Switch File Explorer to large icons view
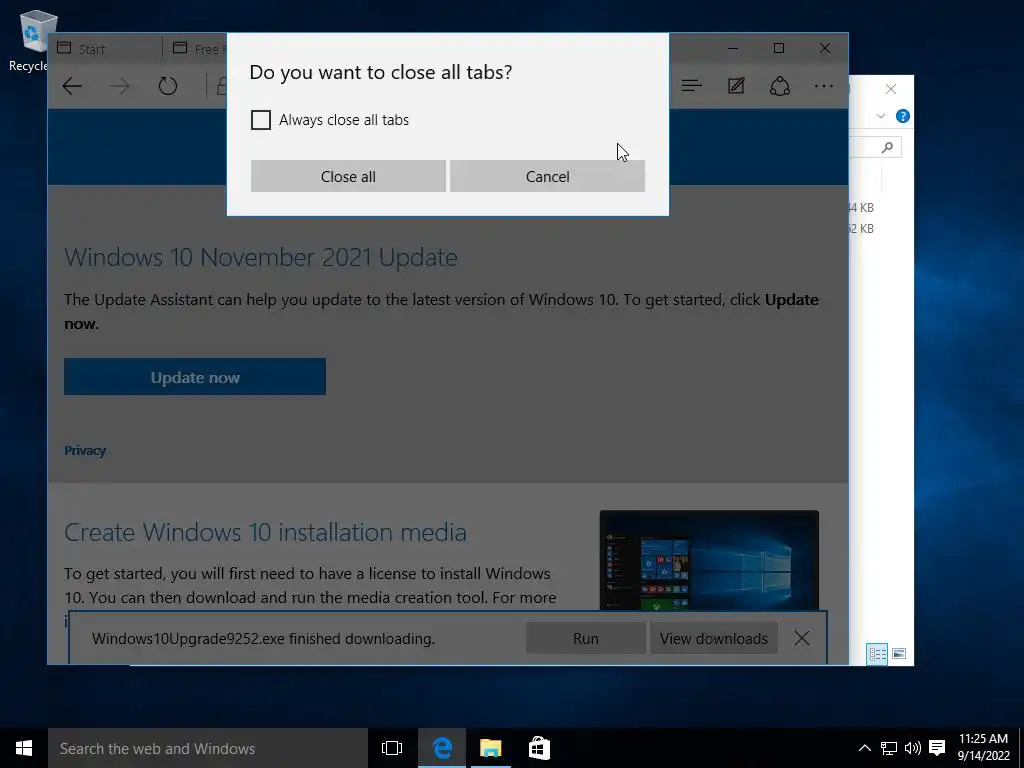Viewport: 1024px width, 768px height. click(x=899, y=654)
